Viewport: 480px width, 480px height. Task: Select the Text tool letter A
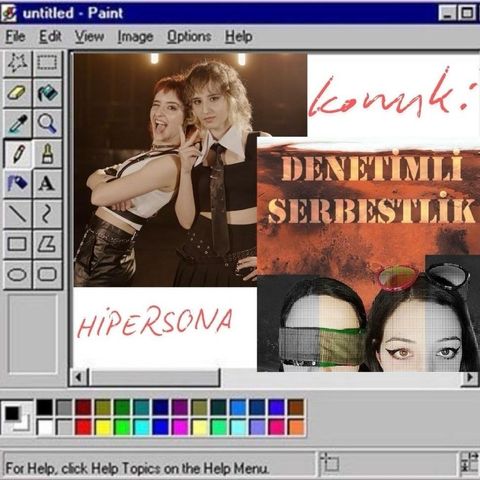(x=47, y=184)
